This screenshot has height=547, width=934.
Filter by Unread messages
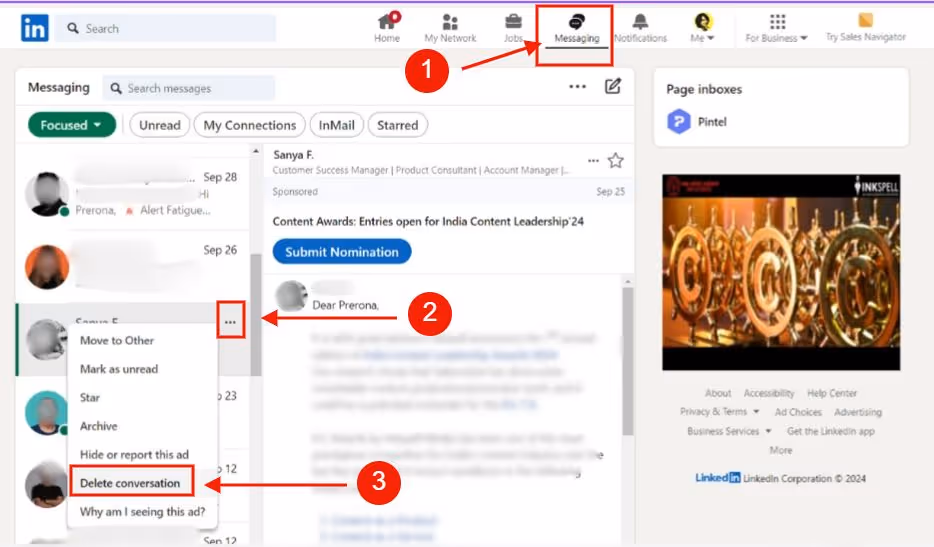tap(160, 125)
